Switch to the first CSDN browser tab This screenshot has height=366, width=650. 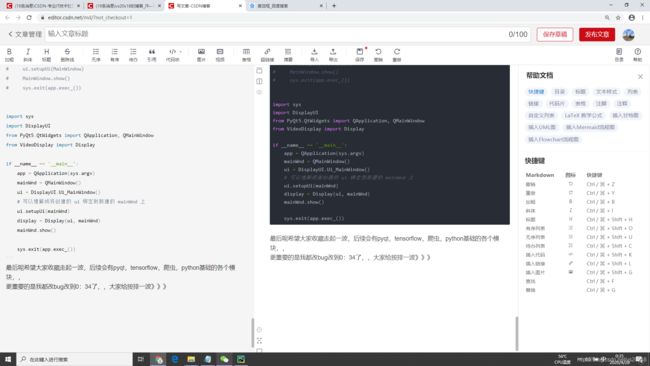coord(43,6)
